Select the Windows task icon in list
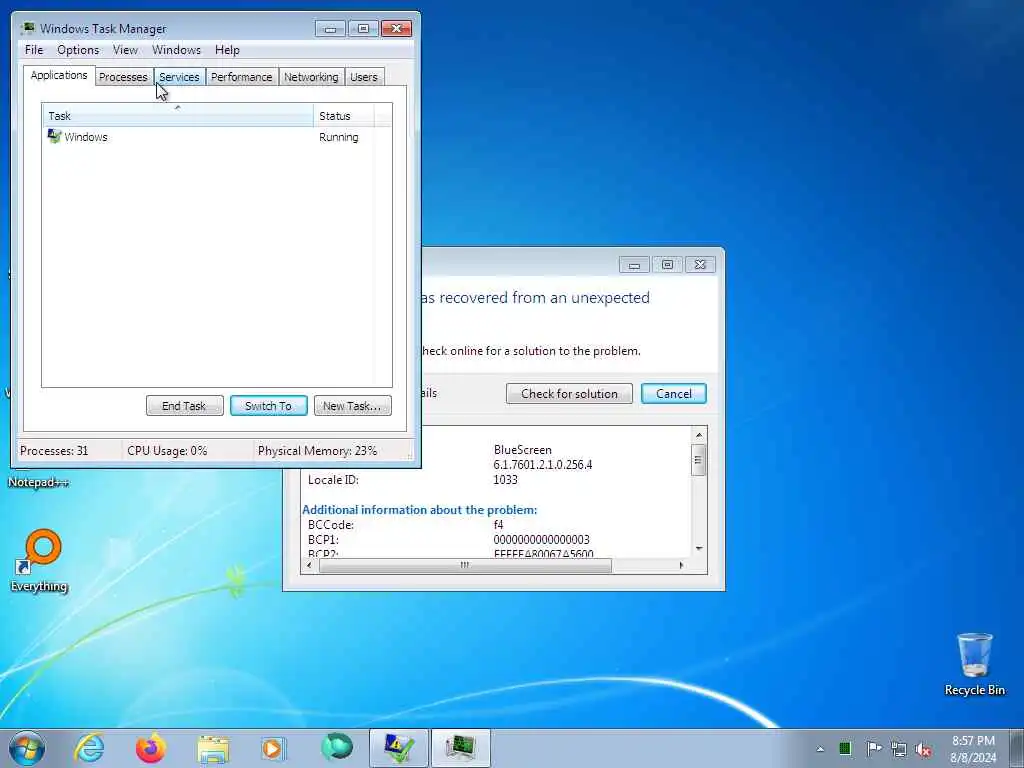 point(54,136)
